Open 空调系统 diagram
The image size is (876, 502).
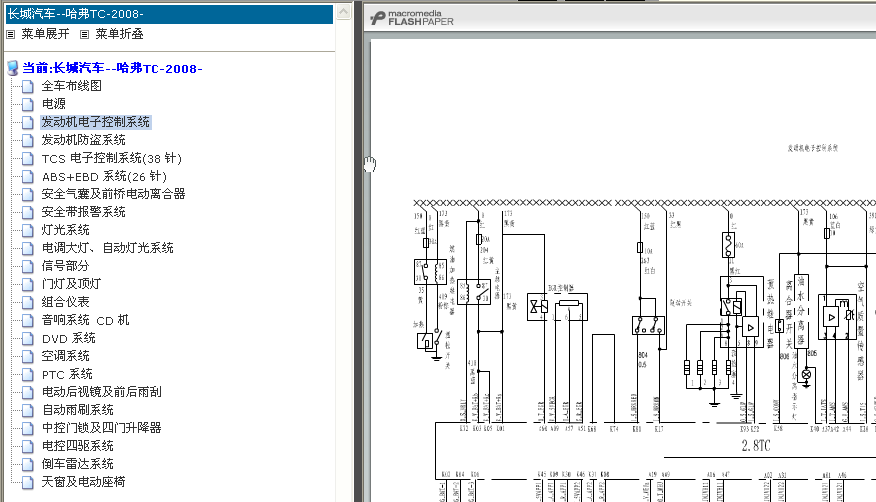(x=65, y=356)
